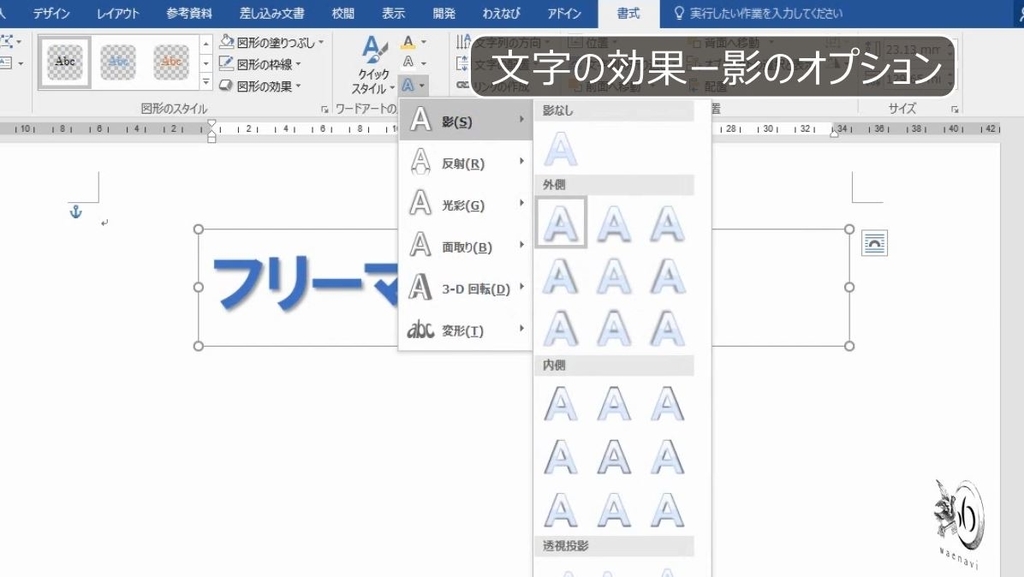Switch to the 校閲 tab
This screenshot has width=1024, height=577.
[x=343, y=13]
